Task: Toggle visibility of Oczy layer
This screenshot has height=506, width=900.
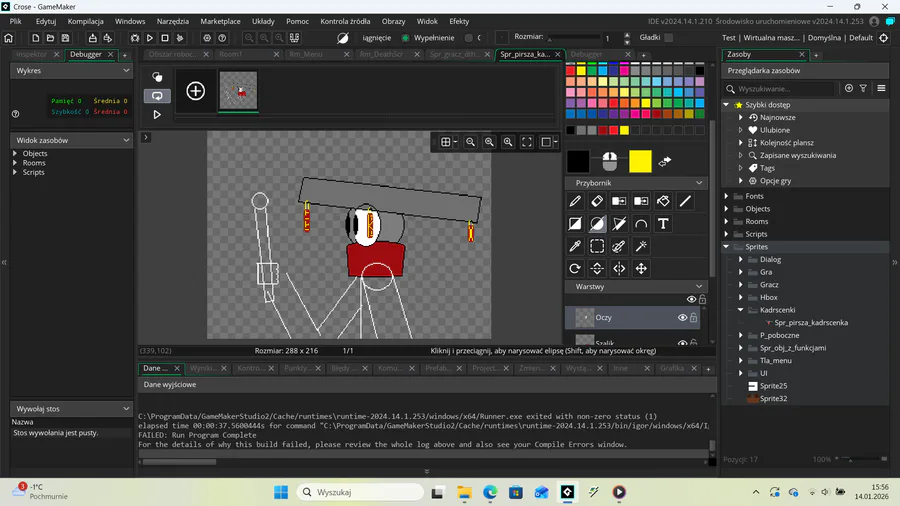Action: 682,317
